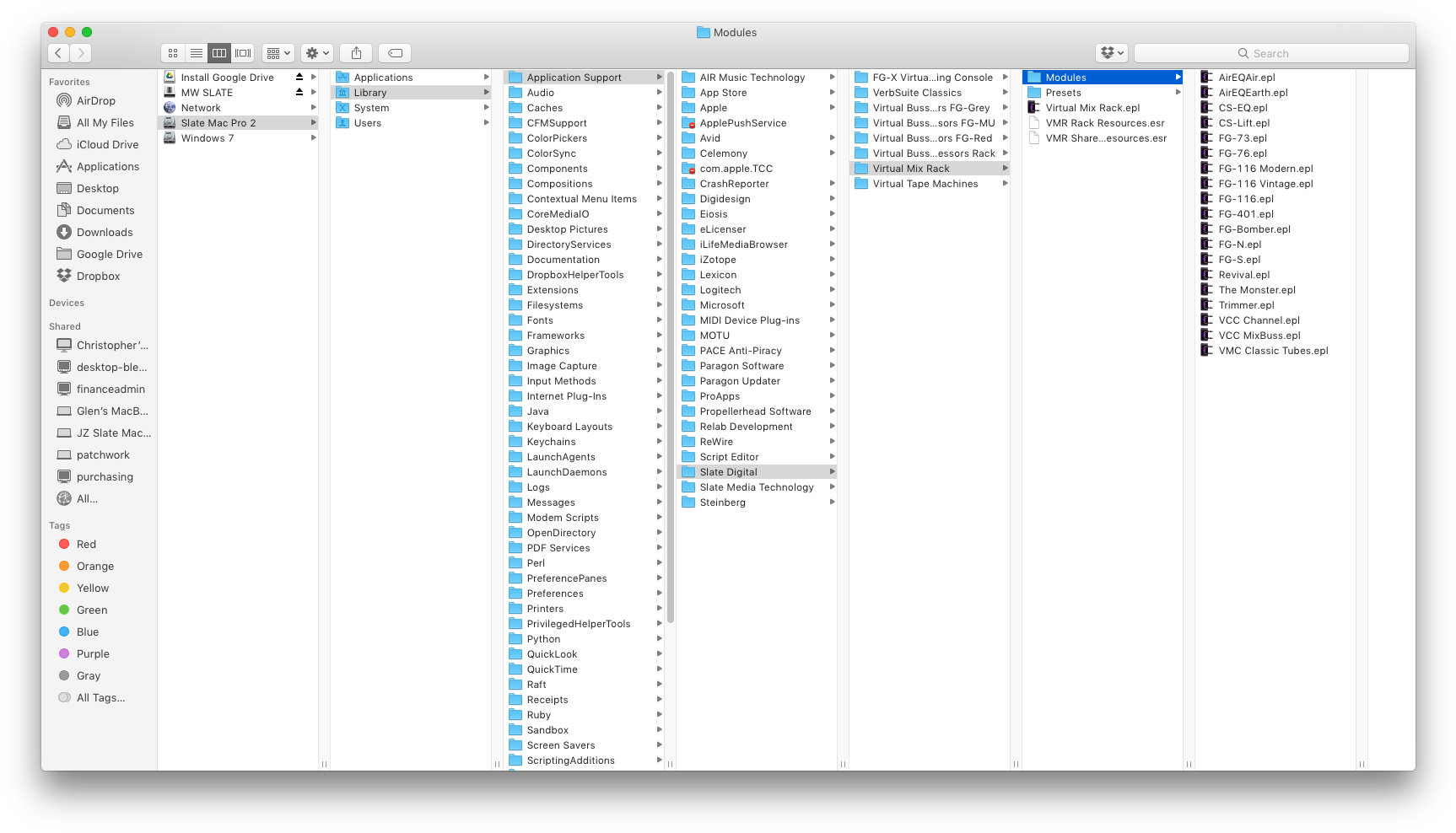The height and width of the screenshot is (833, 1456).
Task: Expand Presets folder with its arrow
Action: tap(1178, 92)
